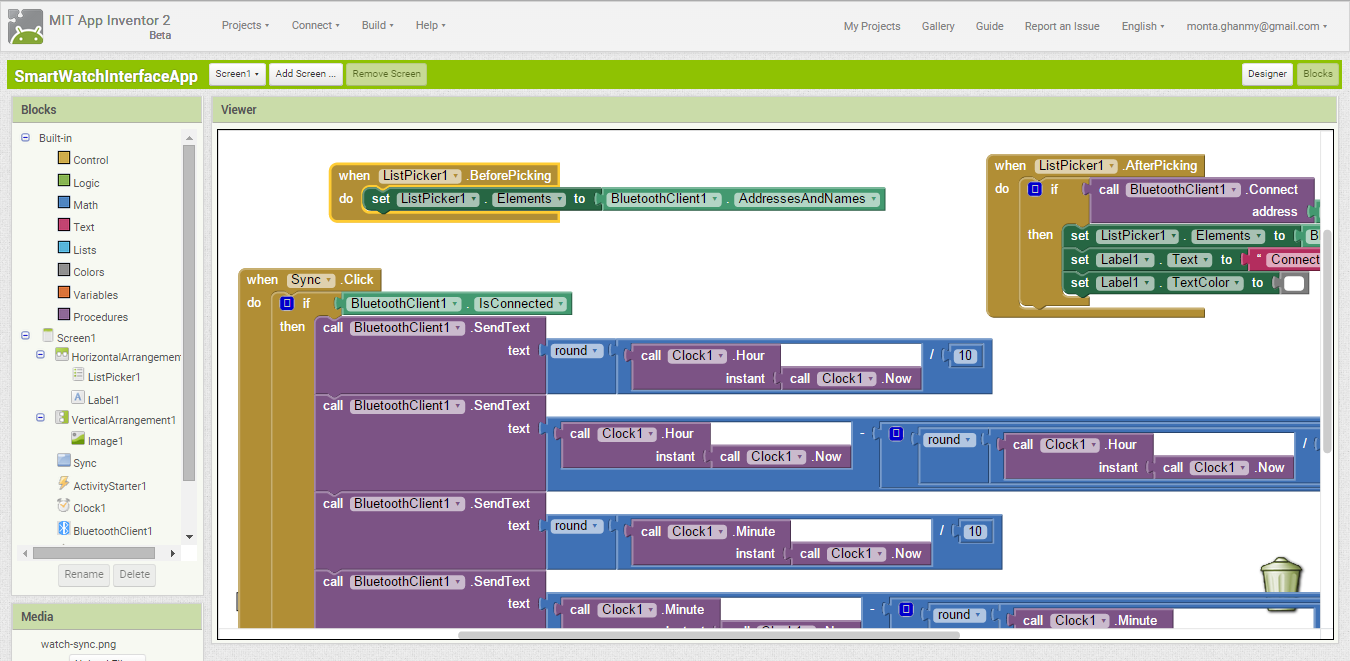Click the Sync button component icon
The width and height of the screenshot is (1350, 661).
(64, 461)
